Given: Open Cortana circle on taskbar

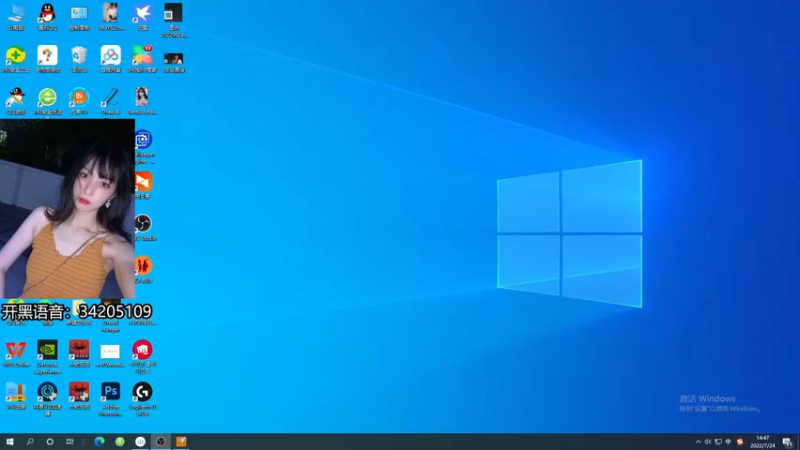Looking at the screenshot, I should coord(49,442).
